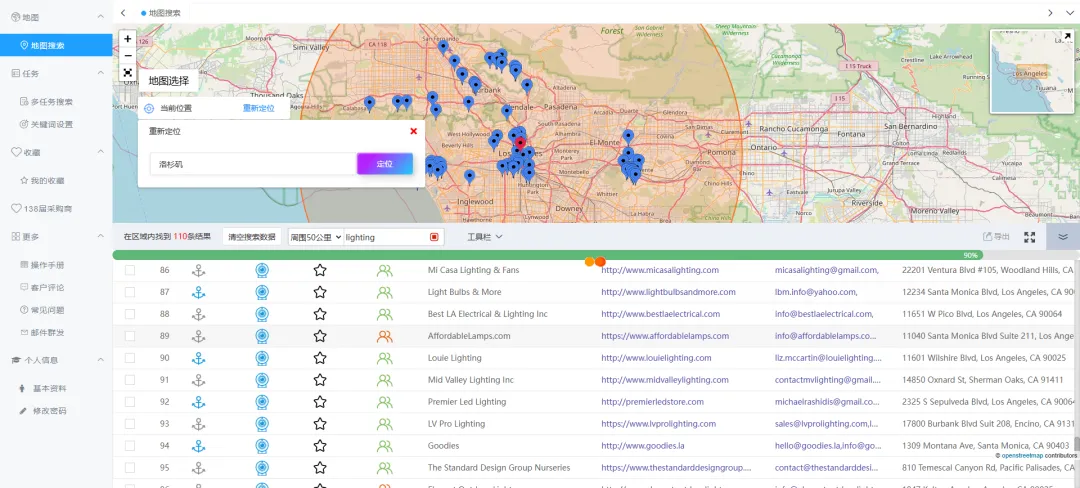Tick the checkbox for row 94
The image size is (1080, 488).
coord(130,446)
